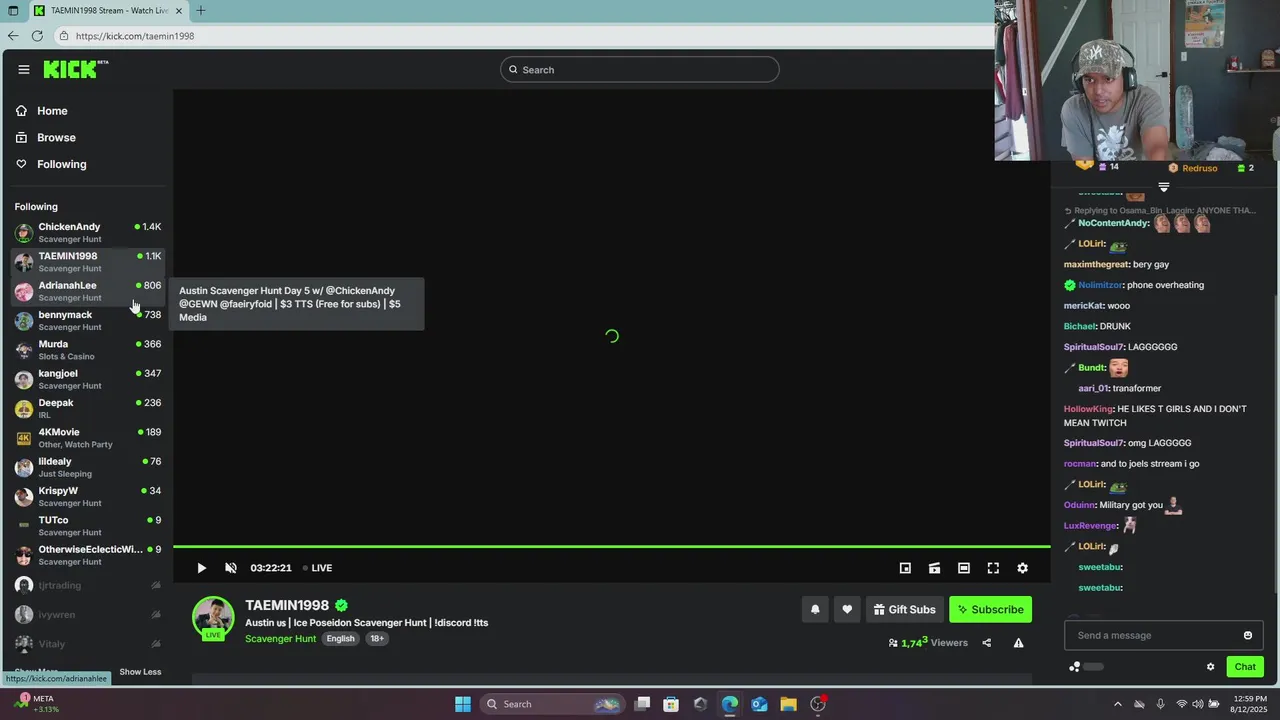
Task: Click the 18+ tag
Action: (x=377, y=639)
